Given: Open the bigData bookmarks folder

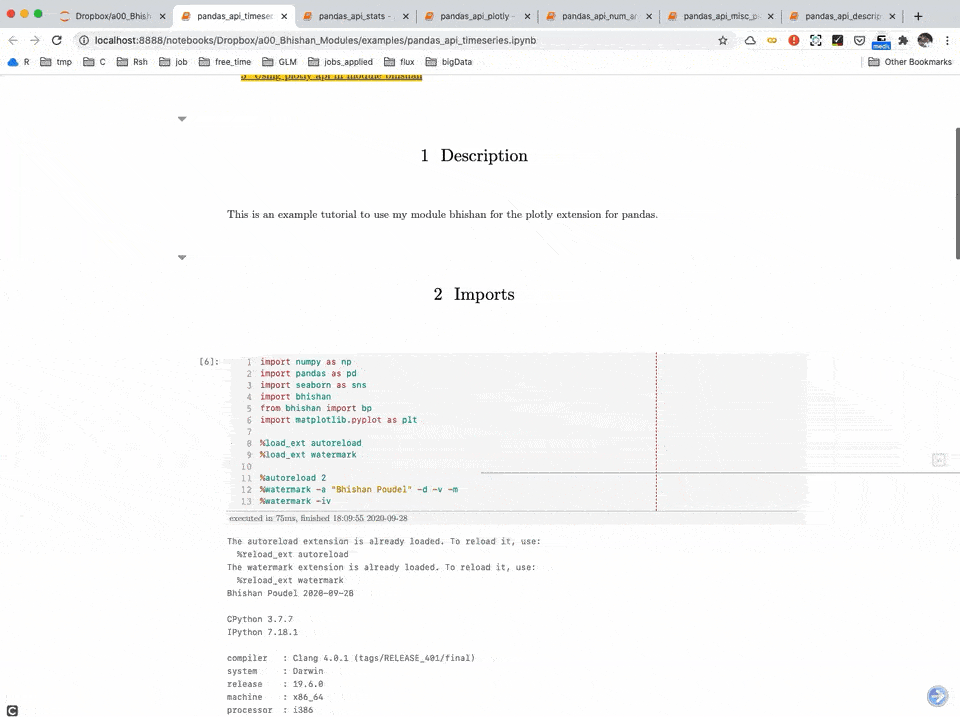Looking at the screenshot, I should point(449,62).
